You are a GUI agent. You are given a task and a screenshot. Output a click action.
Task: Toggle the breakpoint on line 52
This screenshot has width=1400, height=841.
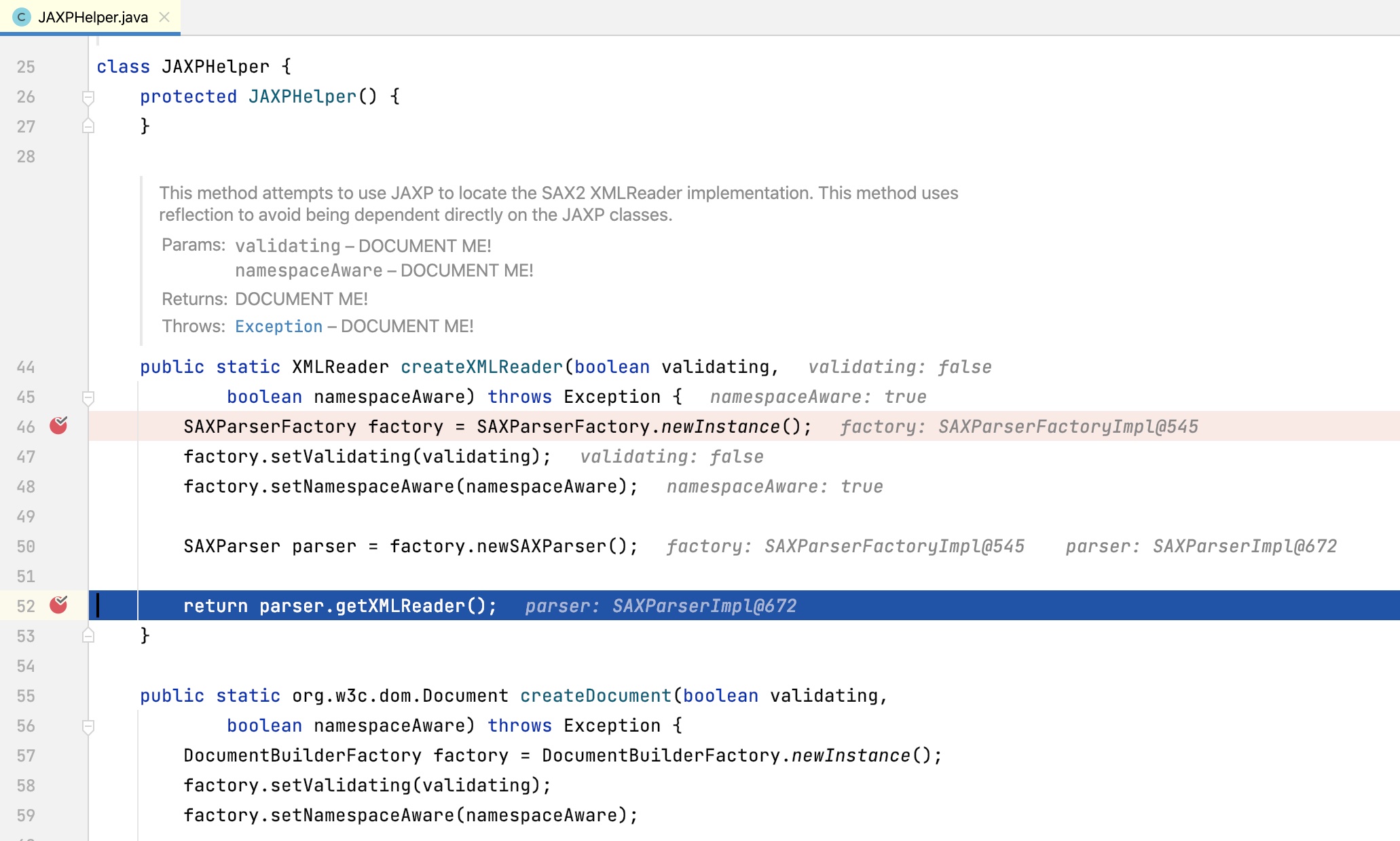tap(58, 605)
